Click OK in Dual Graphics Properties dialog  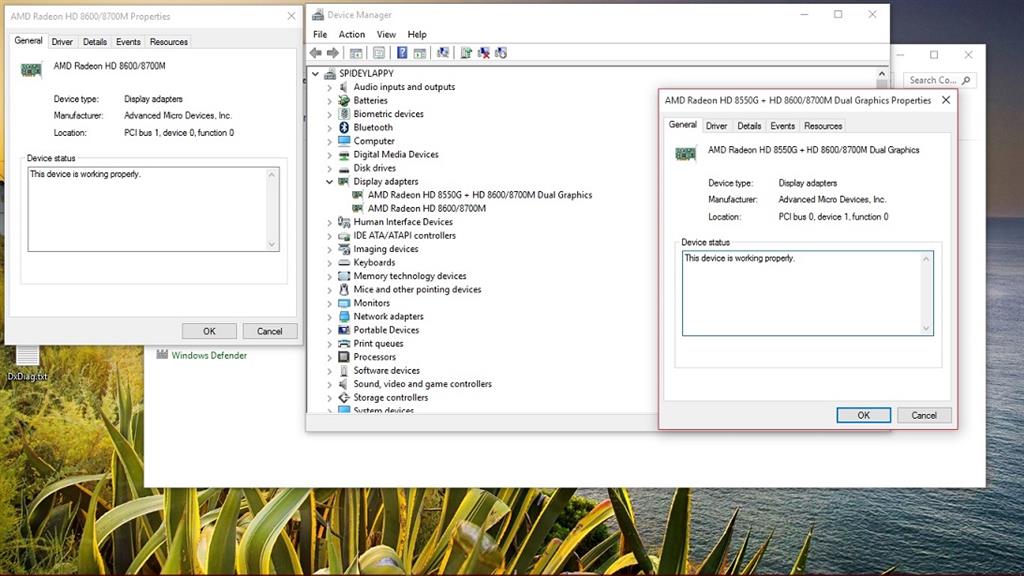coord(863,415)
